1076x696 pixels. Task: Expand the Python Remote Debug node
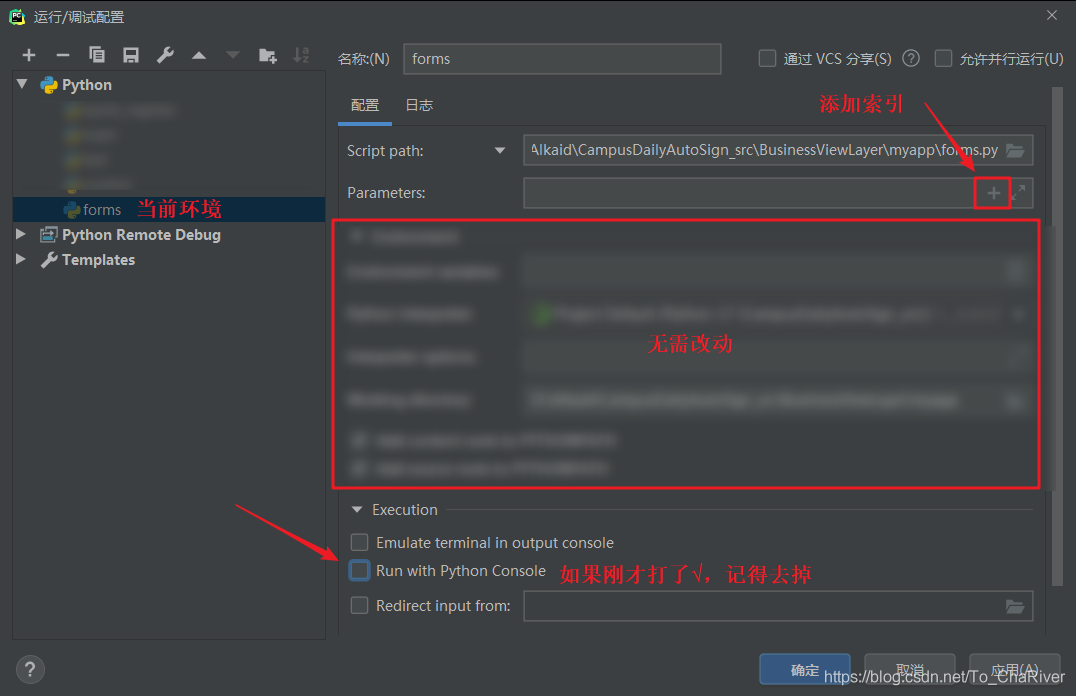22,235
